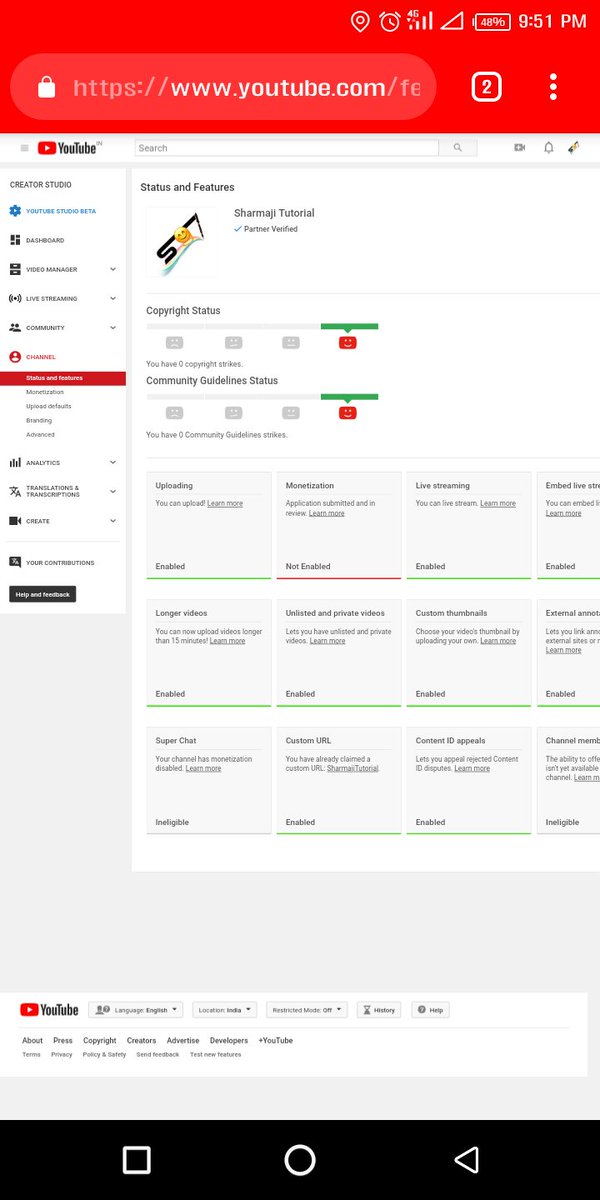Click the Help and feedback button
600x1200 pixels.
pyautogui.click(x=43, y=594)
